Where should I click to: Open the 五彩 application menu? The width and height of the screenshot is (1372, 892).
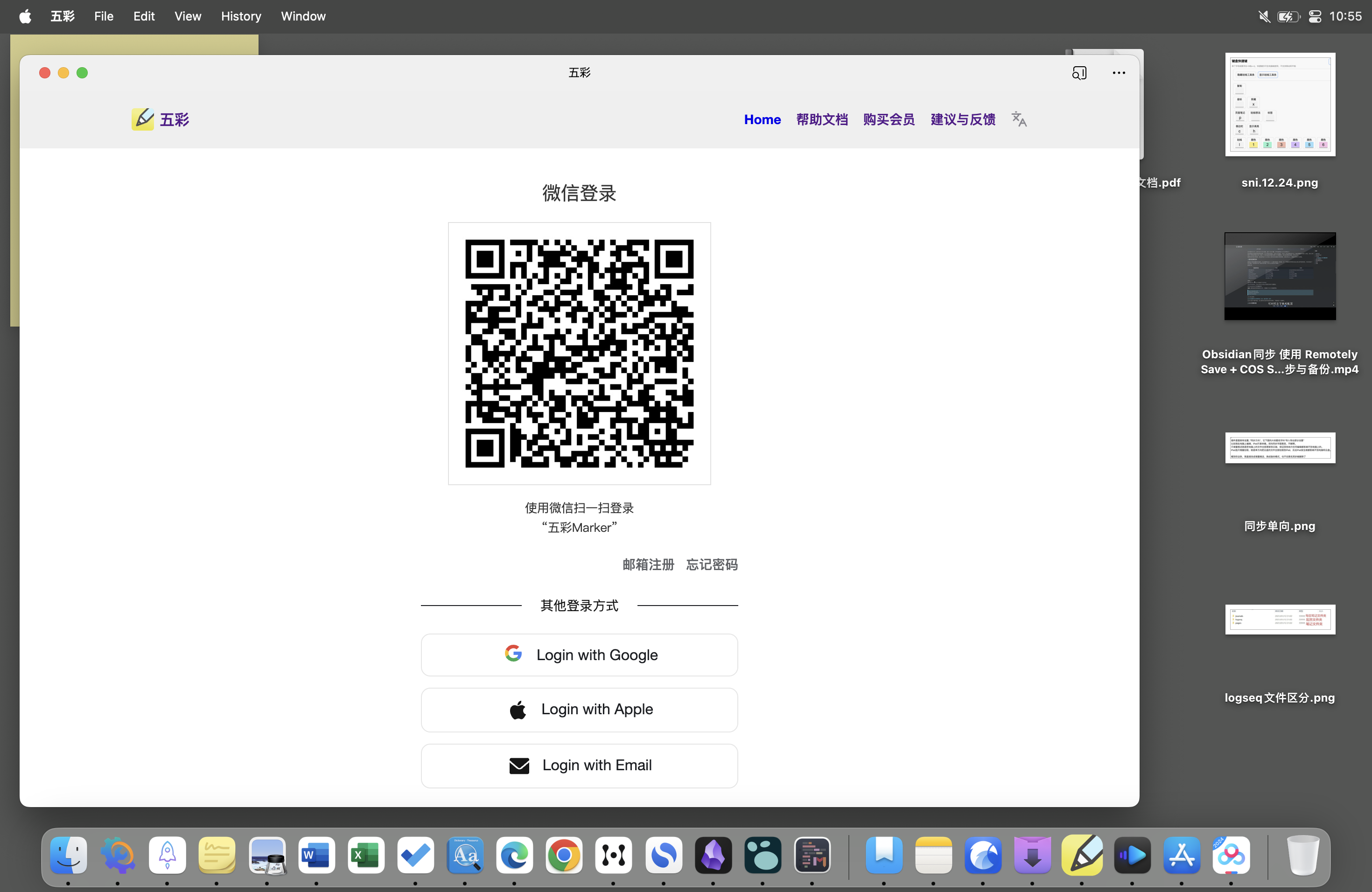tap(62, 16)
